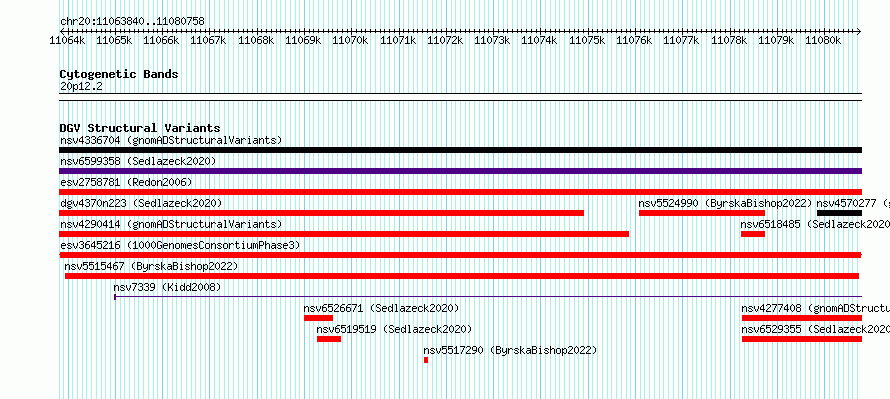Open variant label nsv4290414 (gnomADStructuralVariants)

click(x=171, y=224)
